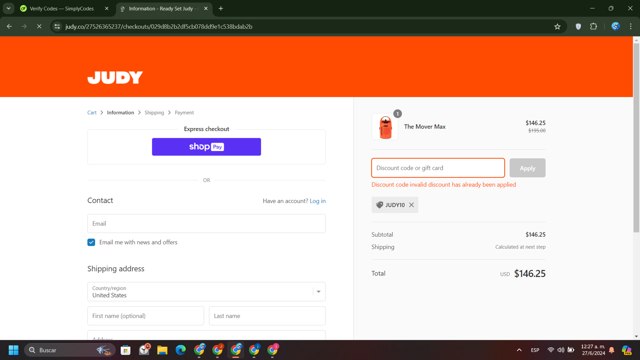Click the JUDY10 discount tag icon

(x=380, y=205)
